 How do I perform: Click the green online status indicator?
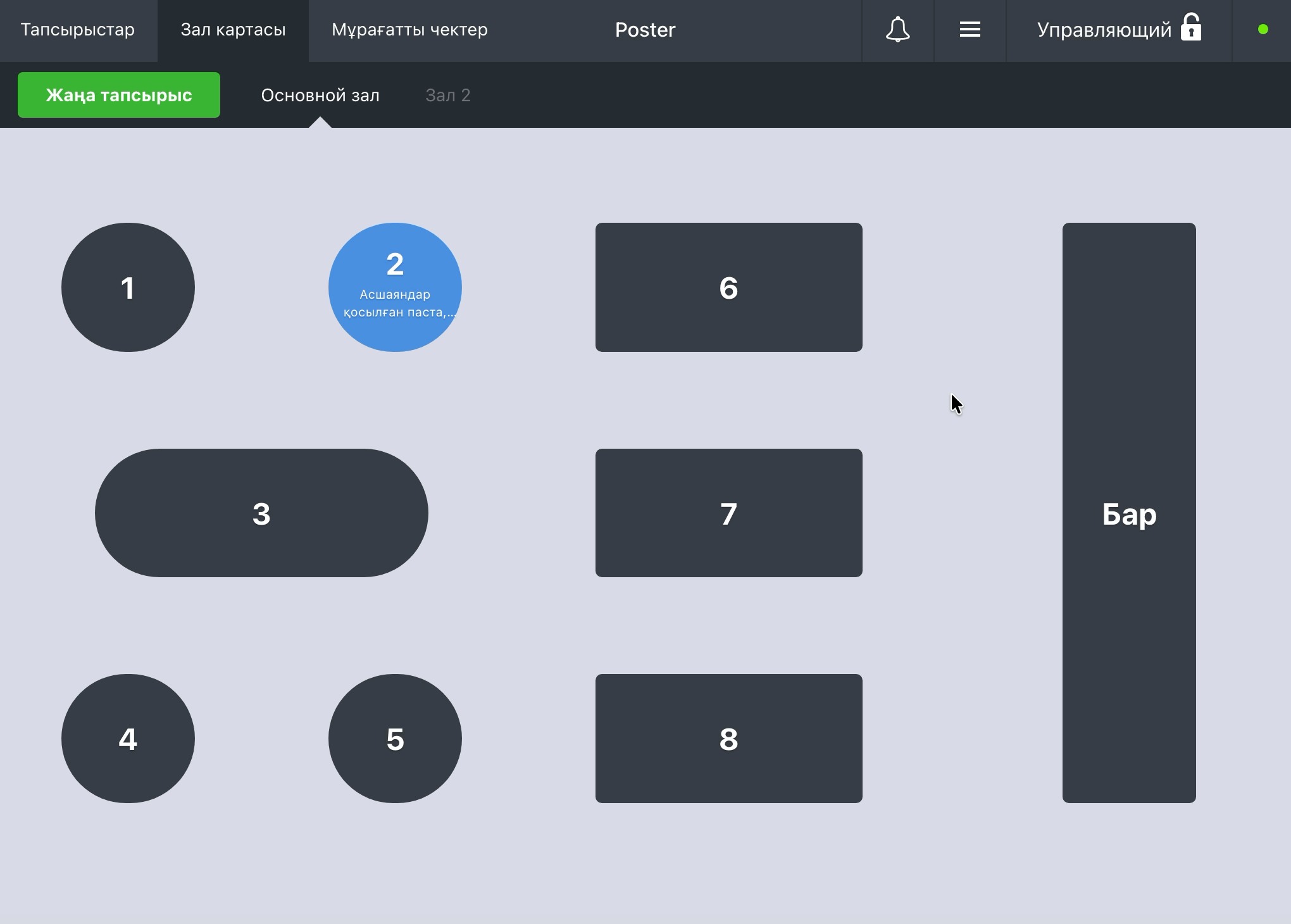pyautogui.click(x=1263, y=30)
